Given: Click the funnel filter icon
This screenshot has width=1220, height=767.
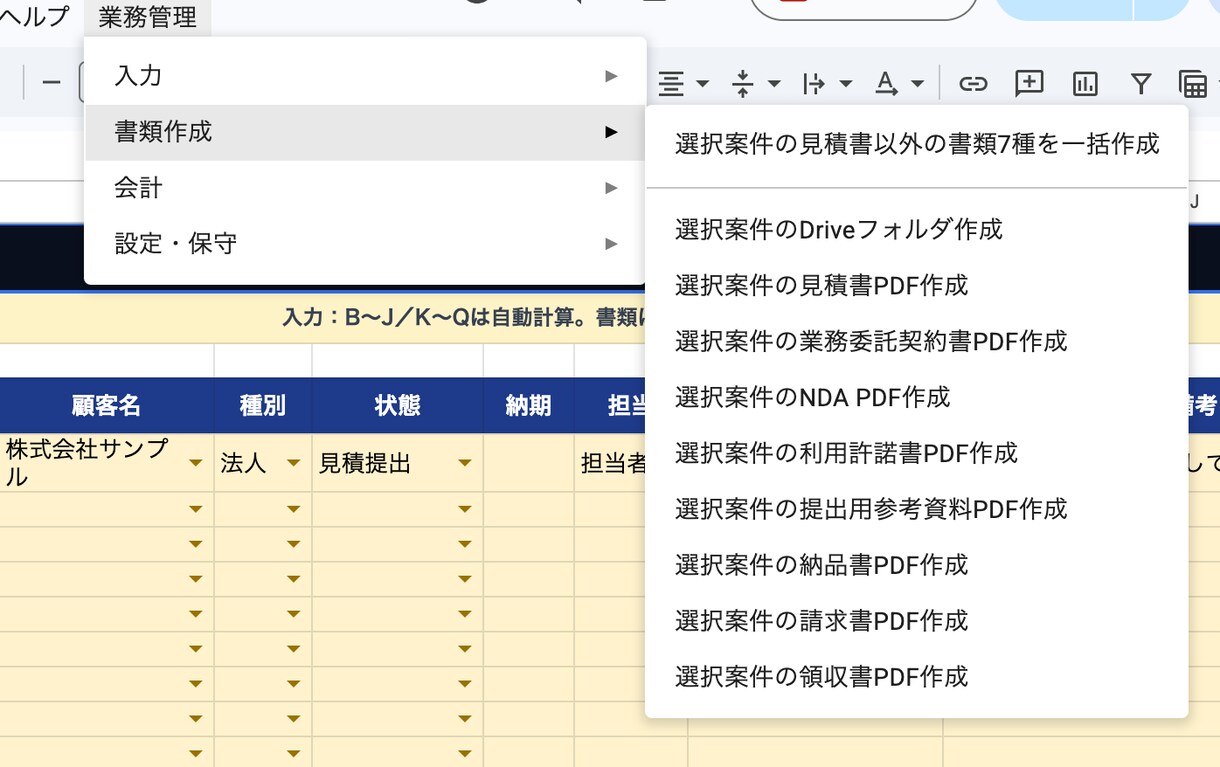Looking at the screenshot, I should click(1140, 83).
